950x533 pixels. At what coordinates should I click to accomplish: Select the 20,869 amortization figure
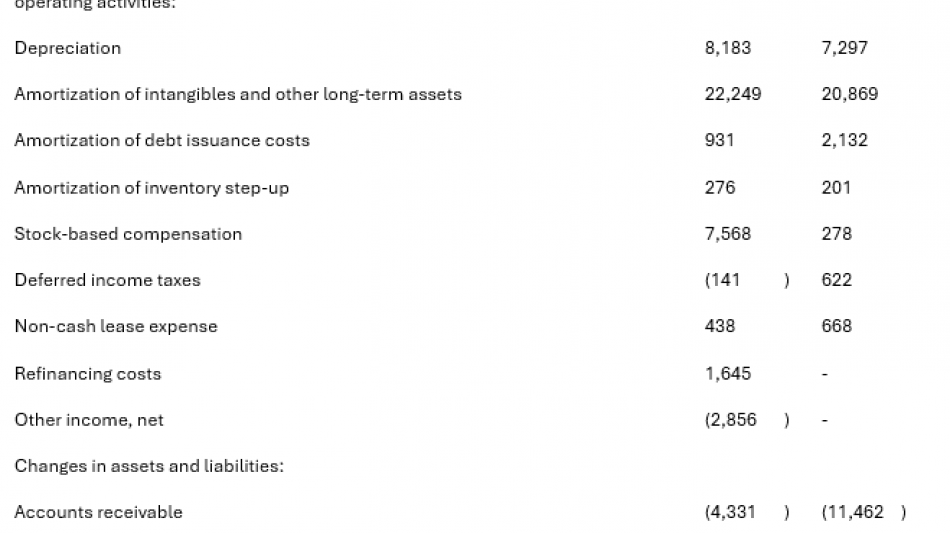pos(849,94)
